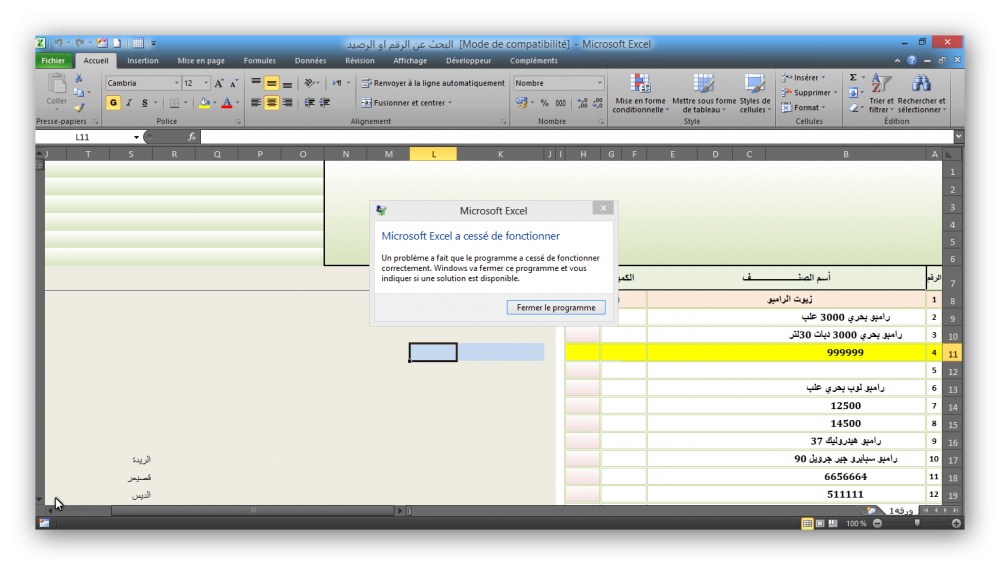The height and width of the screenshot is (565, 1000).
Task: Switch to the Données tab
Action: [x=310, y=61]
